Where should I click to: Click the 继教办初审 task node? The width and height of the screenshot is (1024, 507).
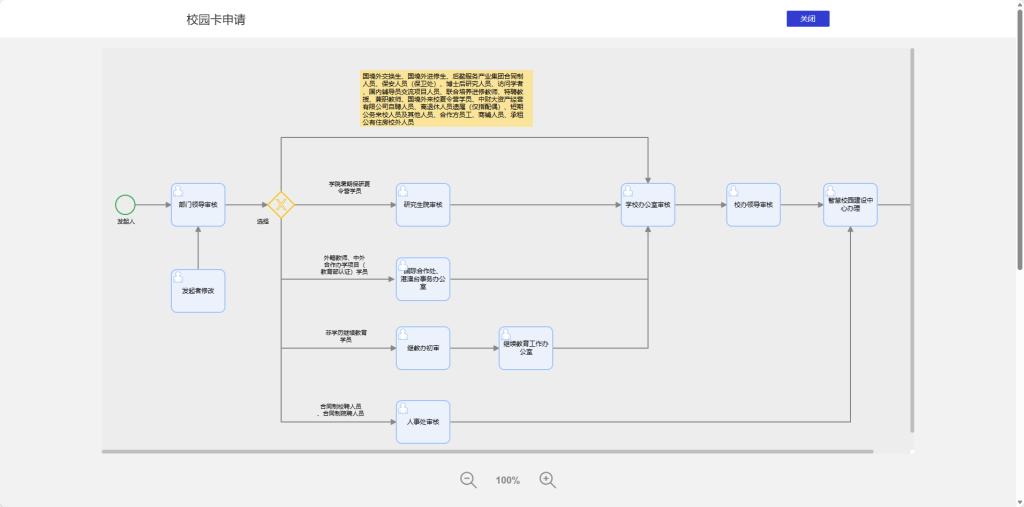click(423, 348)
